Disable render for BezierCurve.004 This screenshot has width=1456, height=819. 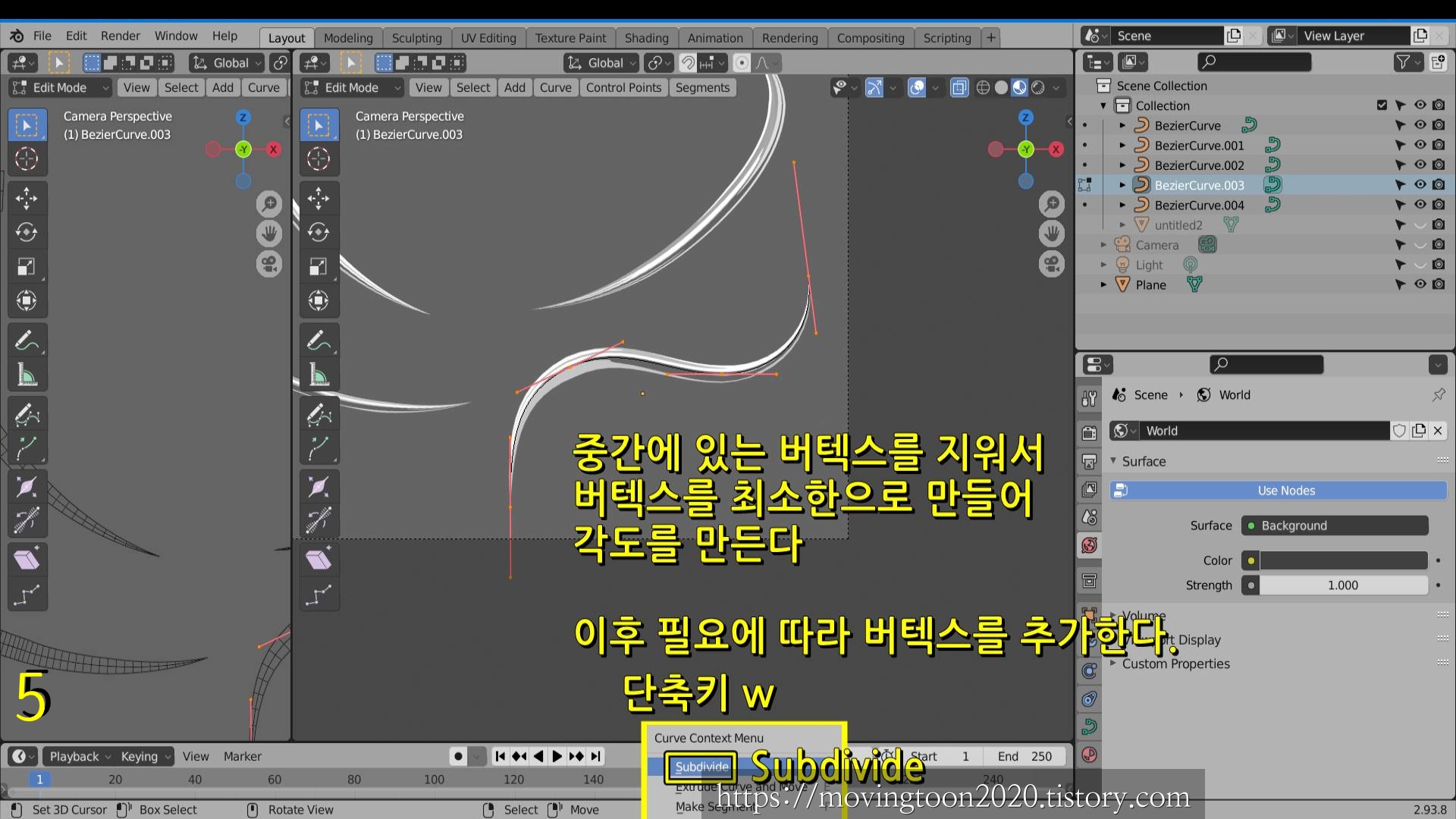click(x=1439, y=205)
